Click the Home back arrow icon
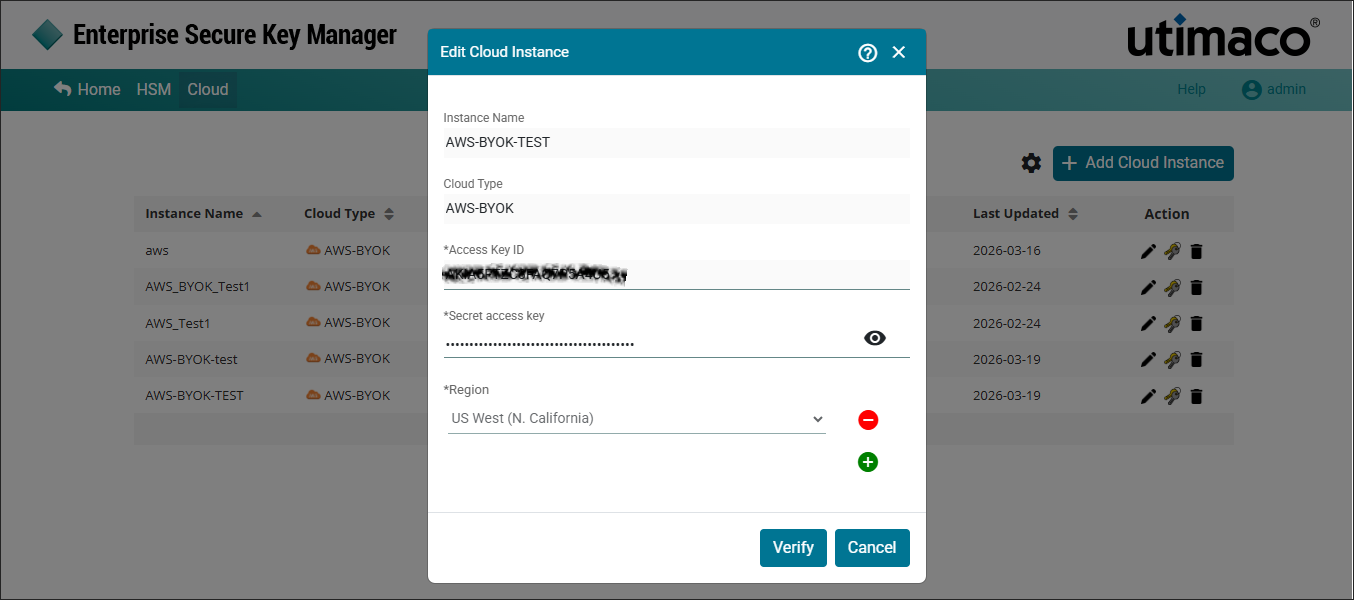Image resolution: width=1354 pixels, height=600 pixels. pos(63,89)
